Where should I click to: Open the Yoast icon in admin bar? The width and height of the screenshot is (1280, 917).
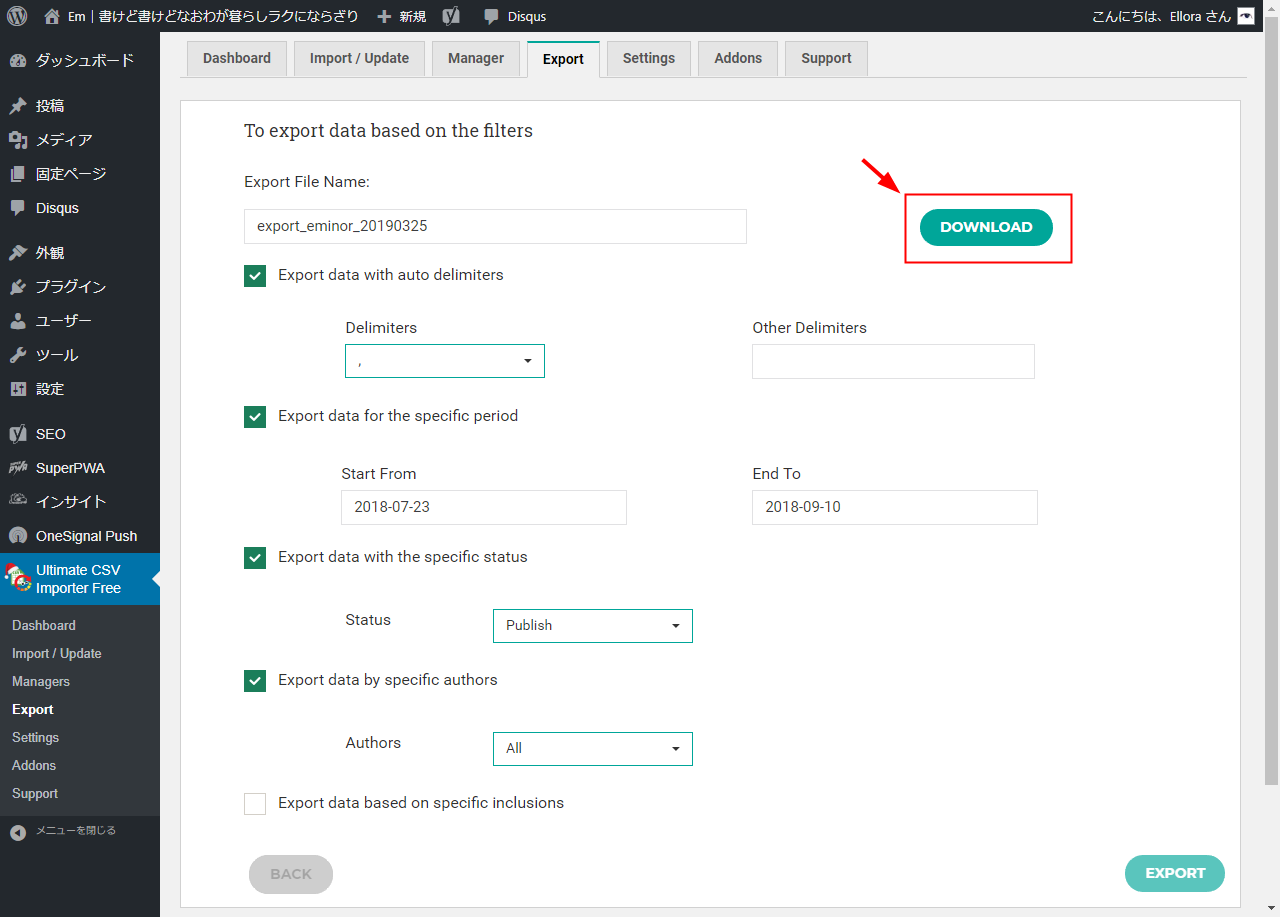tap(452, 16)
